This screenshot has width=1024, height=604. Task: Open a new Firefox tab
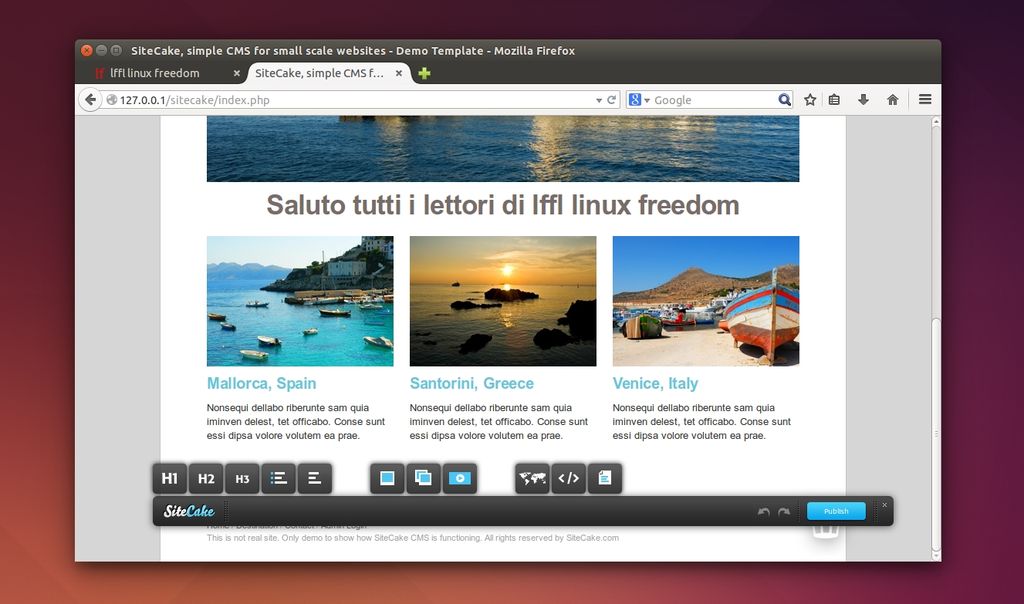[x=424, y=73]
